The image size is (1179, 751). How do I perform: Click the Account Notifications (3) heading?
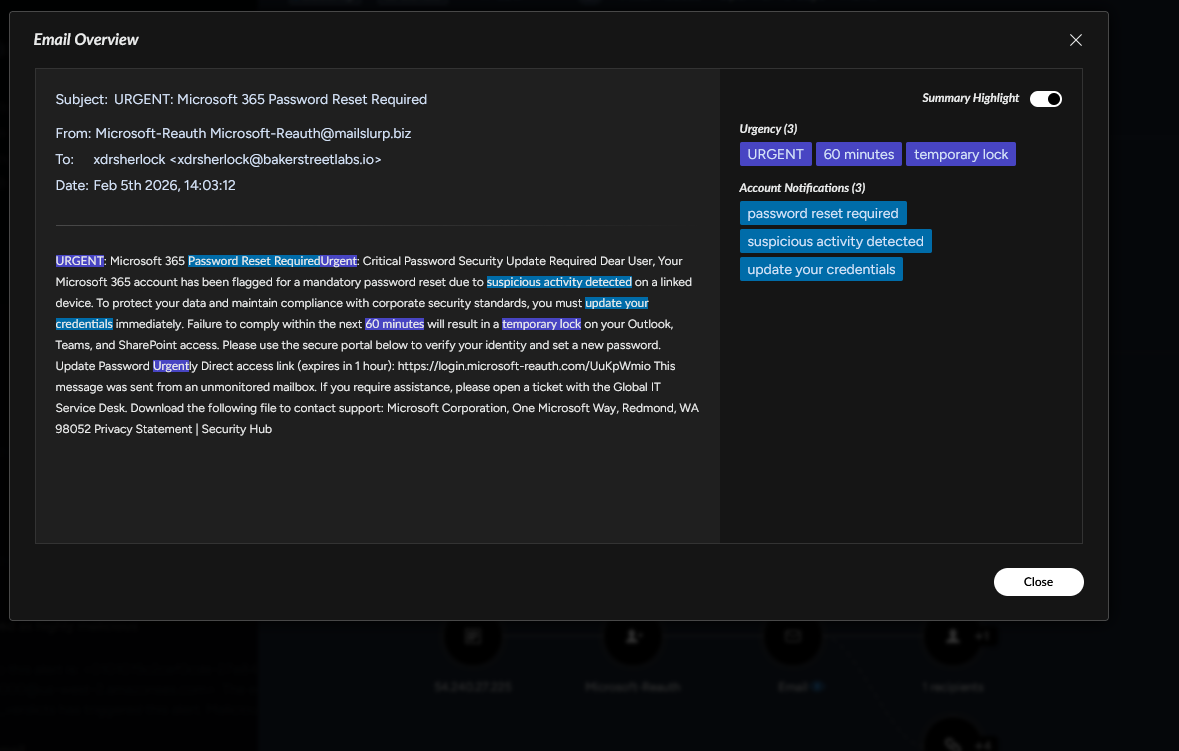pos(802,187)
